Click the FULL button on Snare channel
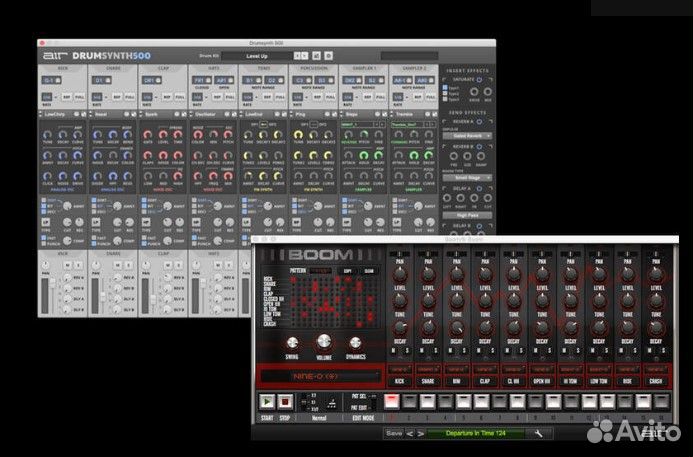 [130, 97]
